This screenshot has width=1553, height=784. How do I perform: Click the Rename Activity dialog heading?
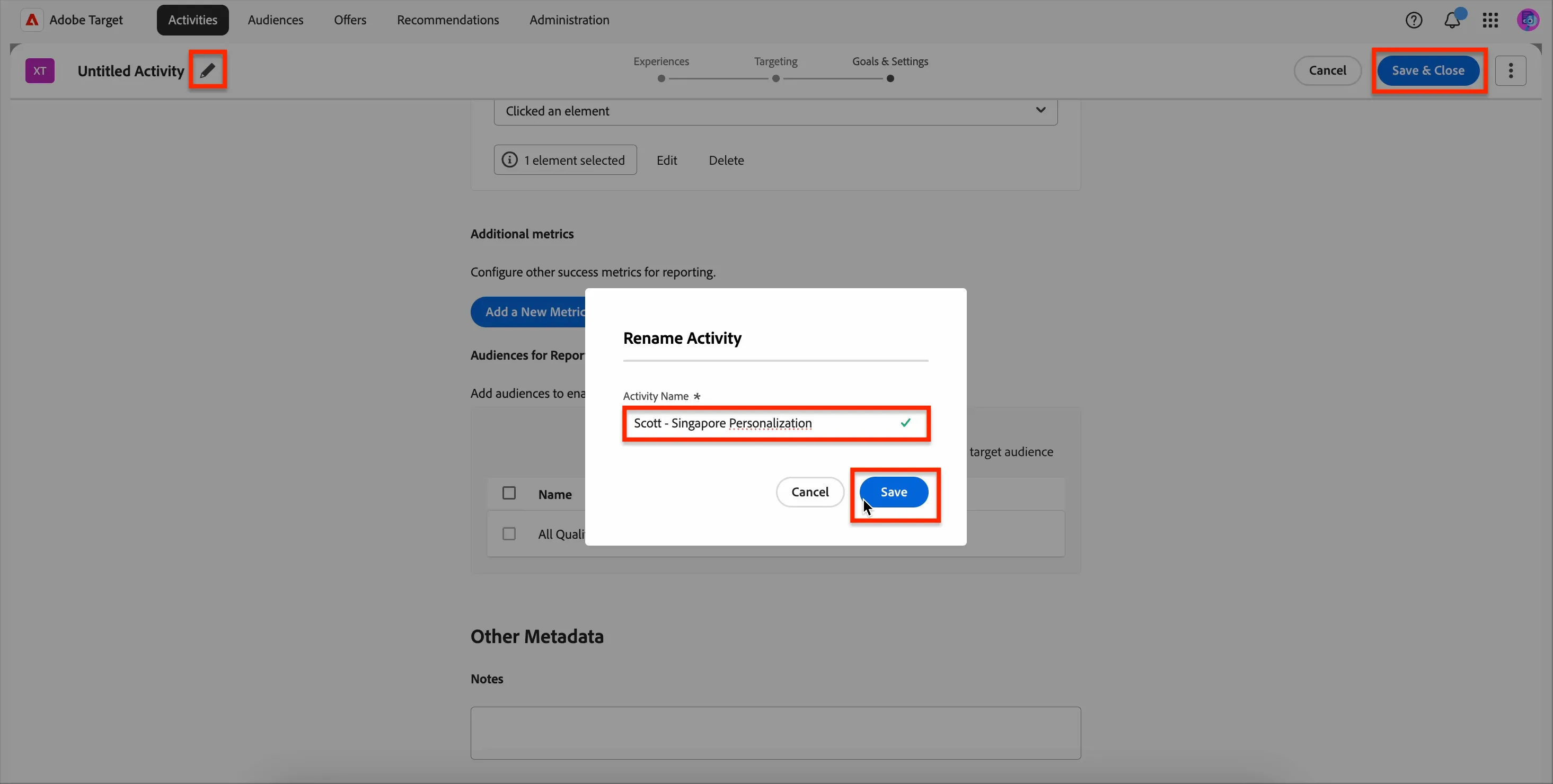coord(683,338)
